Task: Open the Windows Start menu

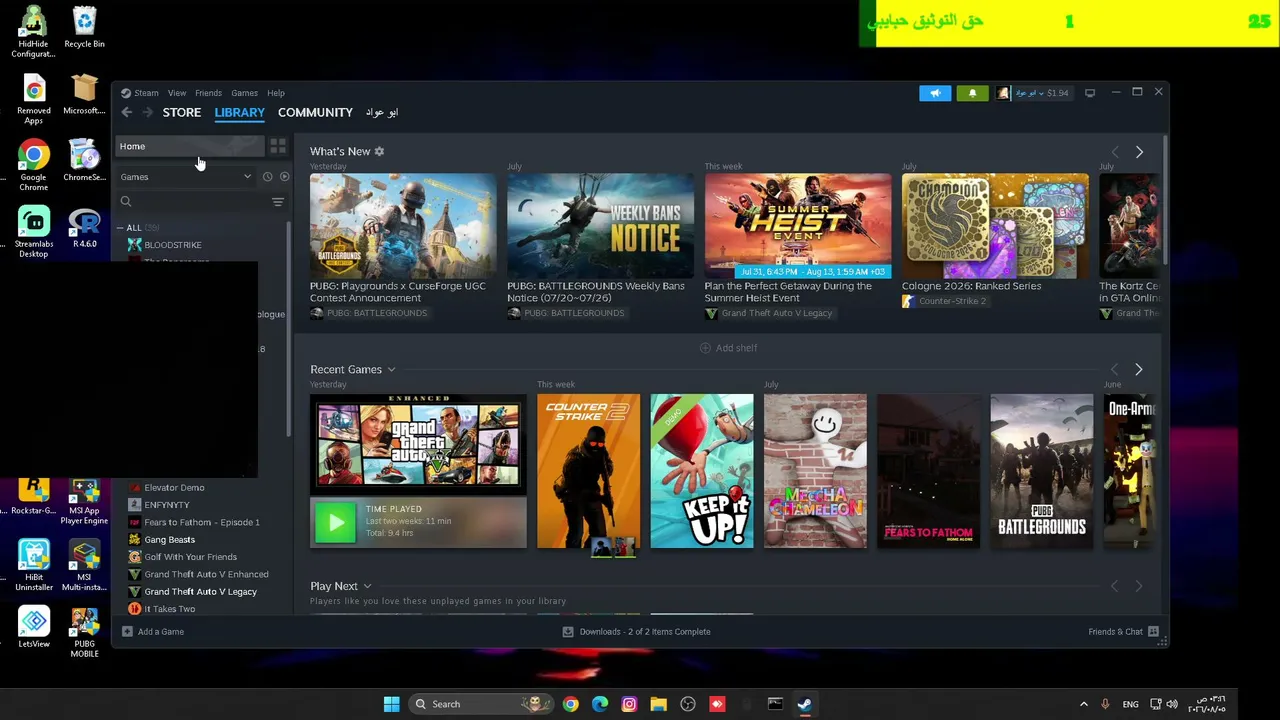Action: click(x=391, y=704)
